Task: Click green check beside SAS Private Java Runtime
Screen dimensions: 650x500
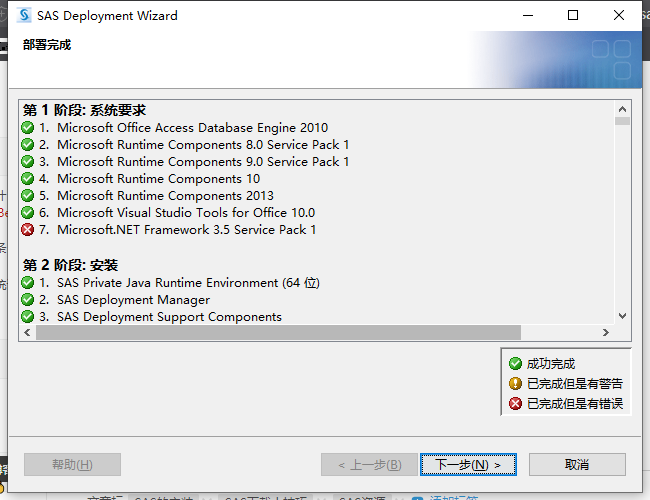Action: [x=27, y=282]
